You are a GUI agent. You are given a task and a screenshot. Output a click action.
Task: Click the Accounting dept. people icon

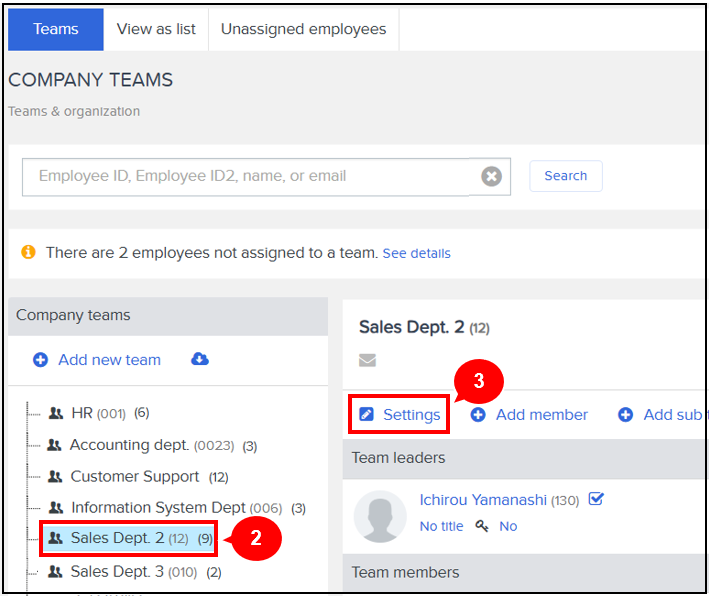coord(54,445)
